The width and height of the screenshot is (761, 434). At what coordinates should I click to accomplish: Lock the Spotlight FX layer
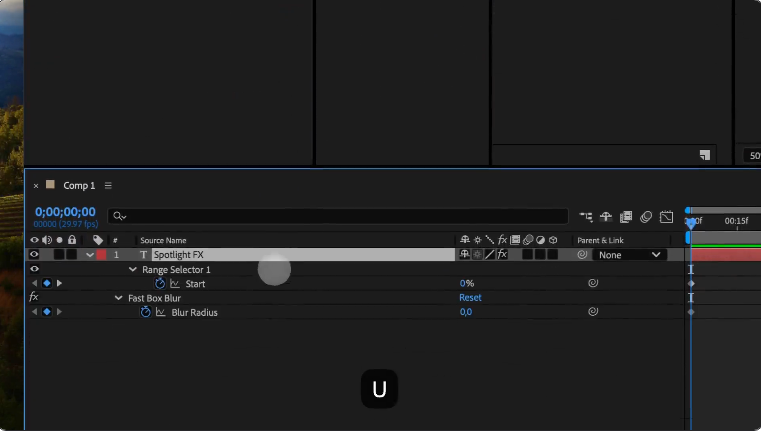pos(72,255)
